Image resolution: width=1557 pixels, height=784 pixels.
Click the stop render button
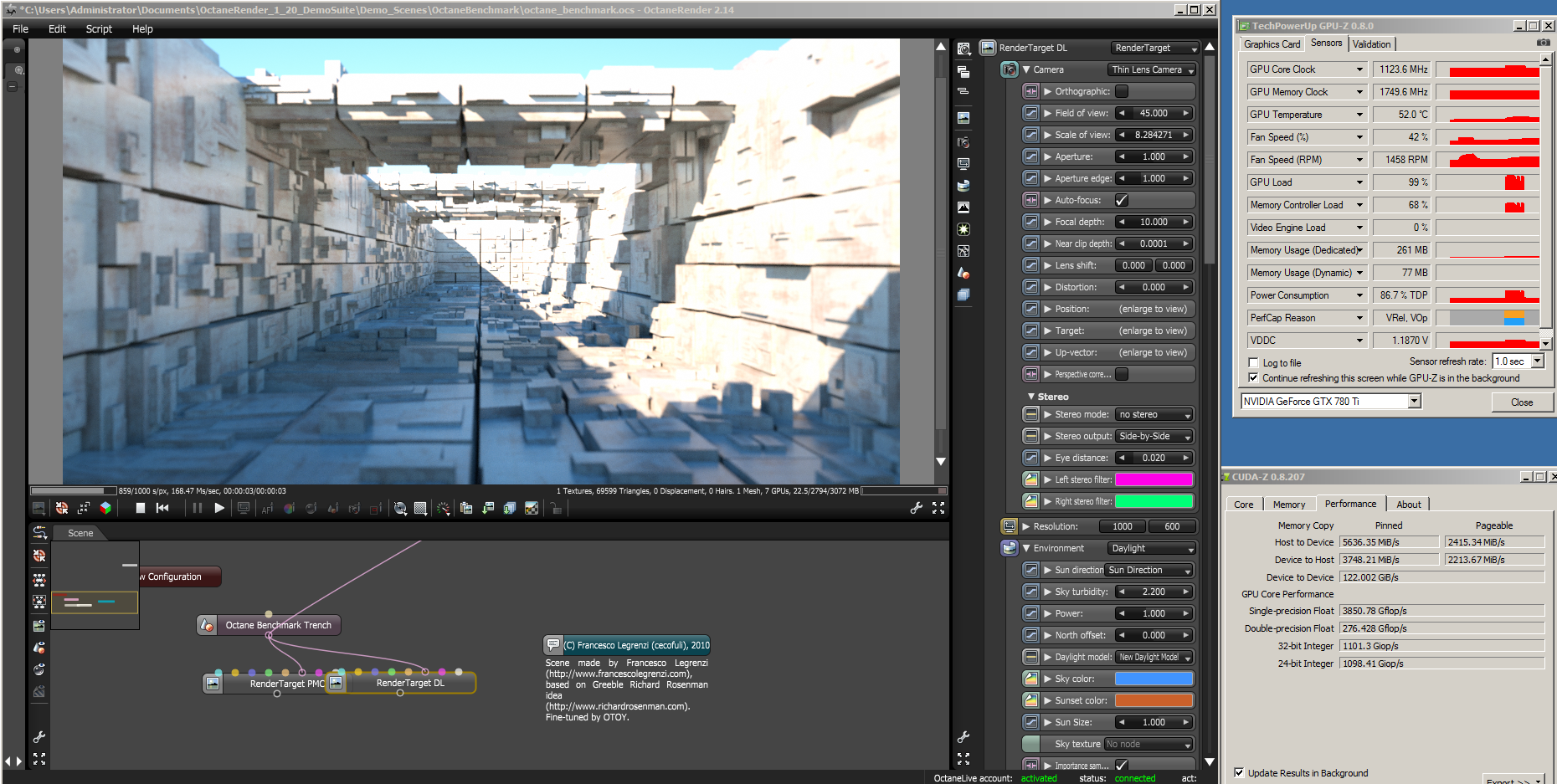(x=141, y=508)
